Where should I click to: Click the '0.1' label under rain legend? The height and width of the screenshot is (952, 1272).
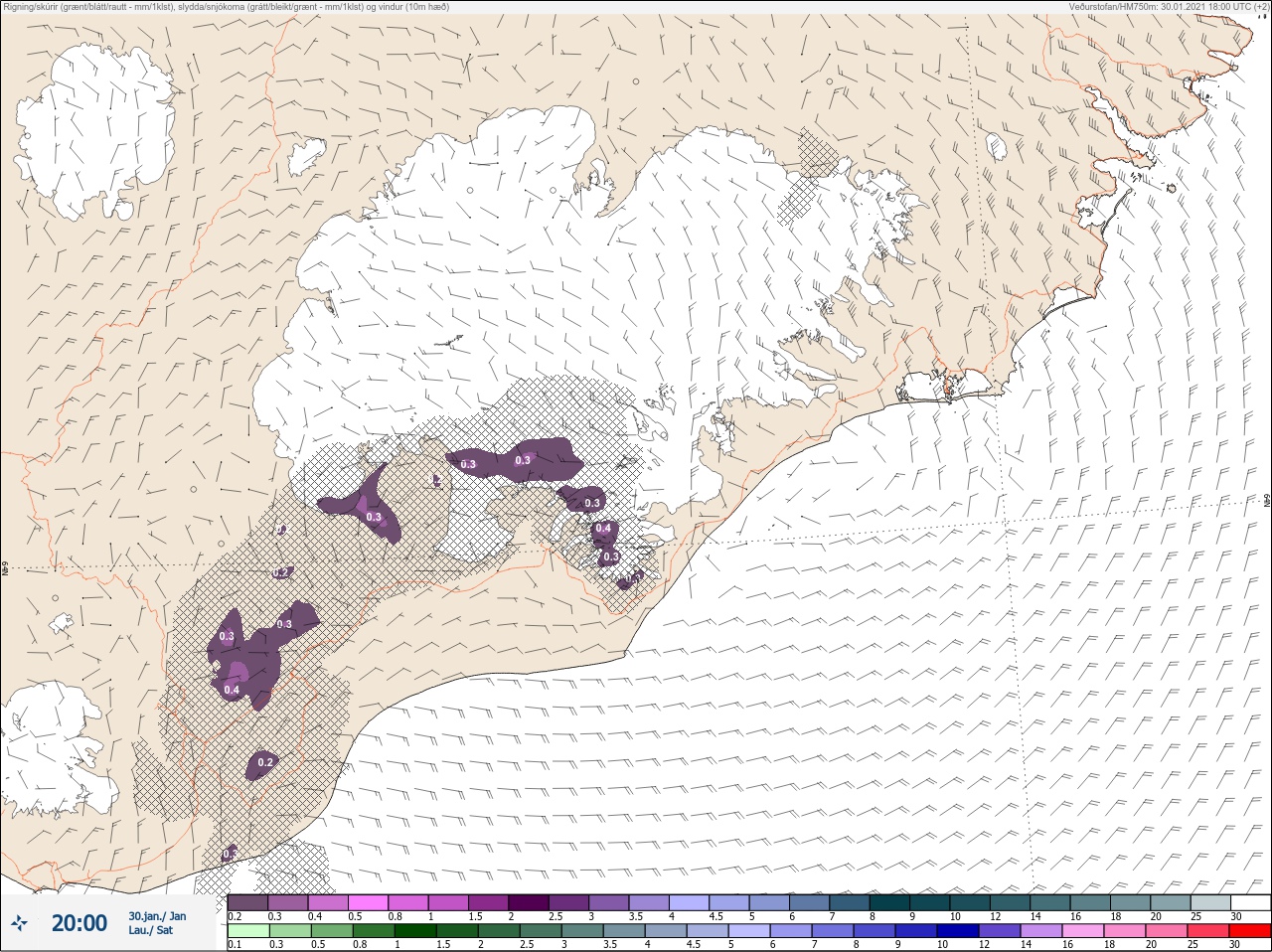tap(236, 946)
